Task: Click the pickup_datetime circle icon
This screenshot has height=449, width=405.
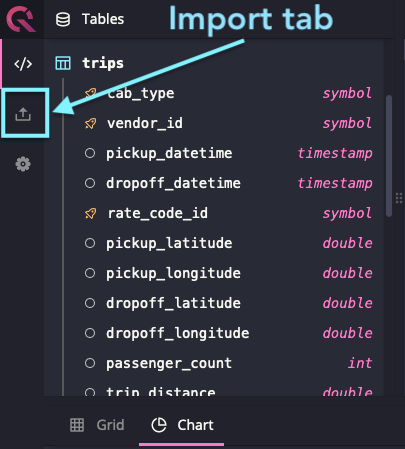Action: [90, 153]
